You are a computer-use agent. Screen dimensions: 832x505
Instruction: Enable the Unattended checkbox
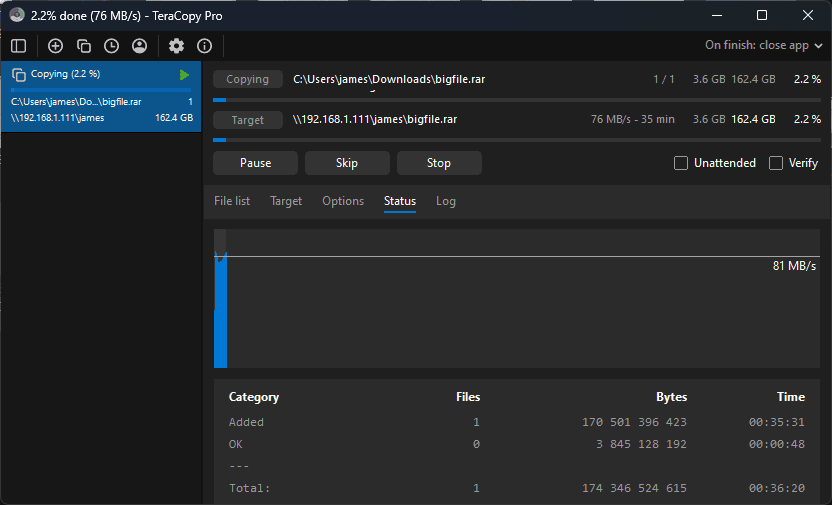681,163
